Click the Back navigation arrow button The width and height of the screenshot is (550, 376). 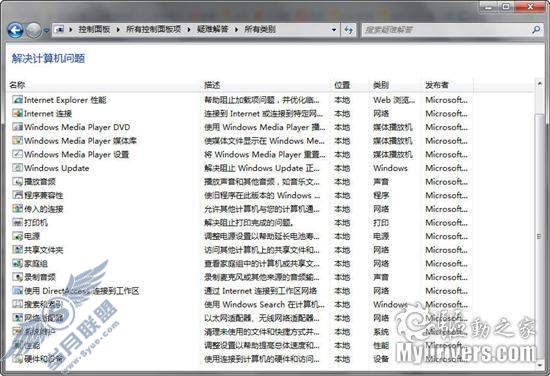15,31
